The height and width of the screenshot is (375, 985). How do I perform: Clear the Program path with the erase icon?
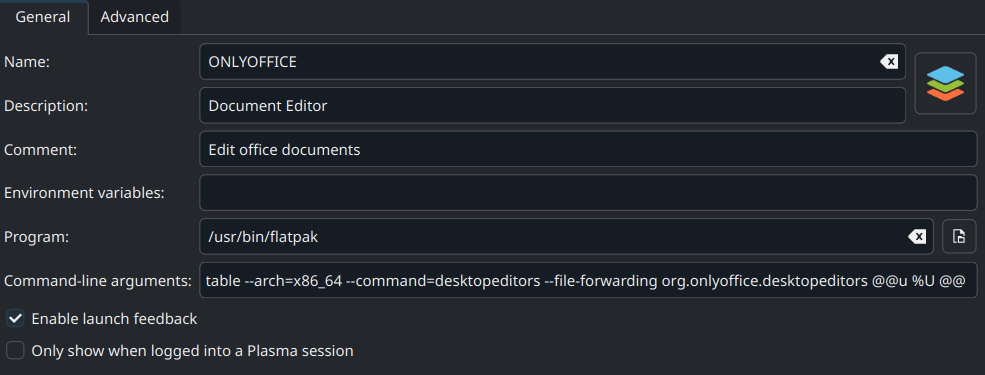(917, 237)
